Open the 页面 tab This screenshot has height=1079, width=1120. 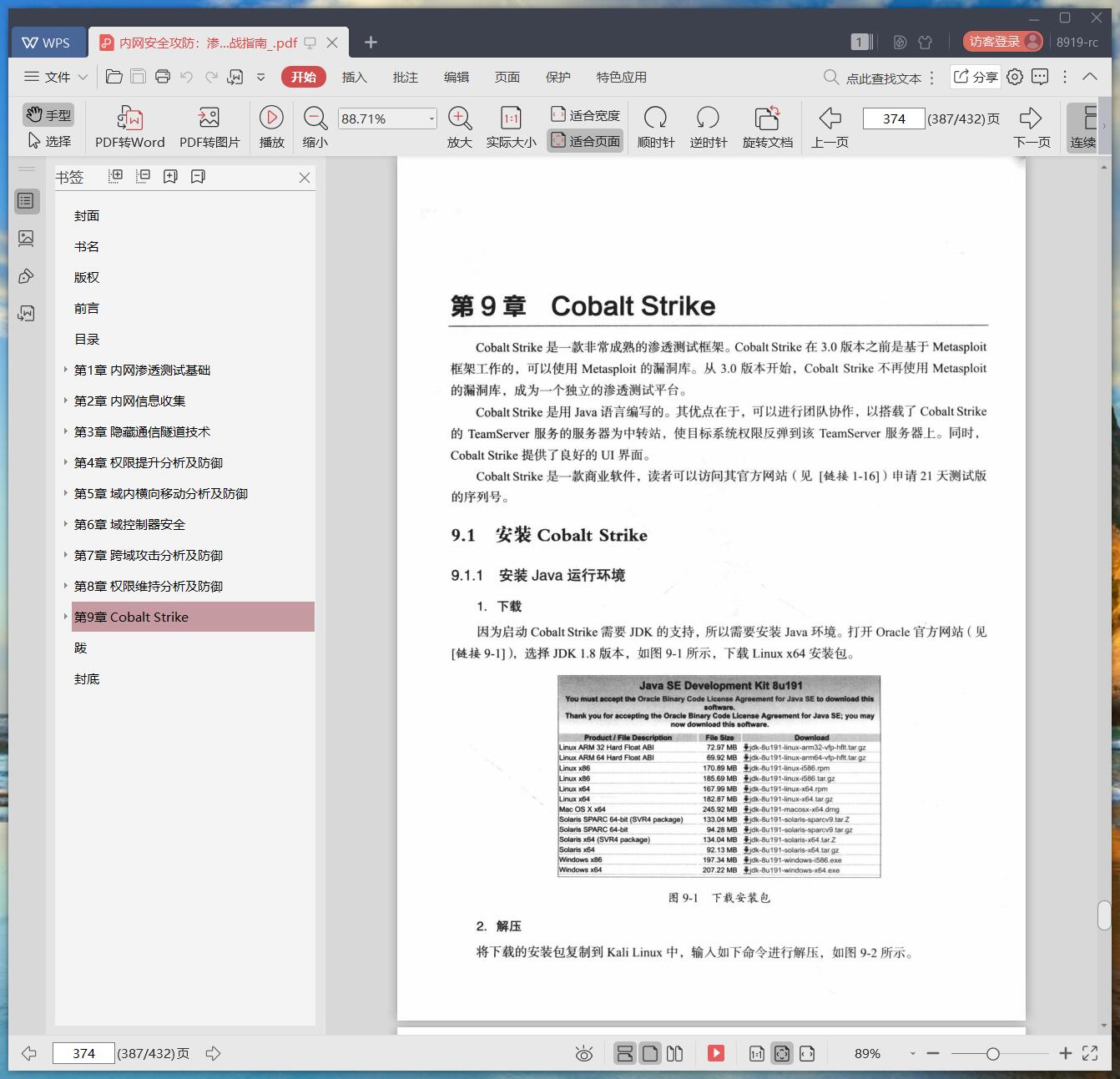click(507, 77)
